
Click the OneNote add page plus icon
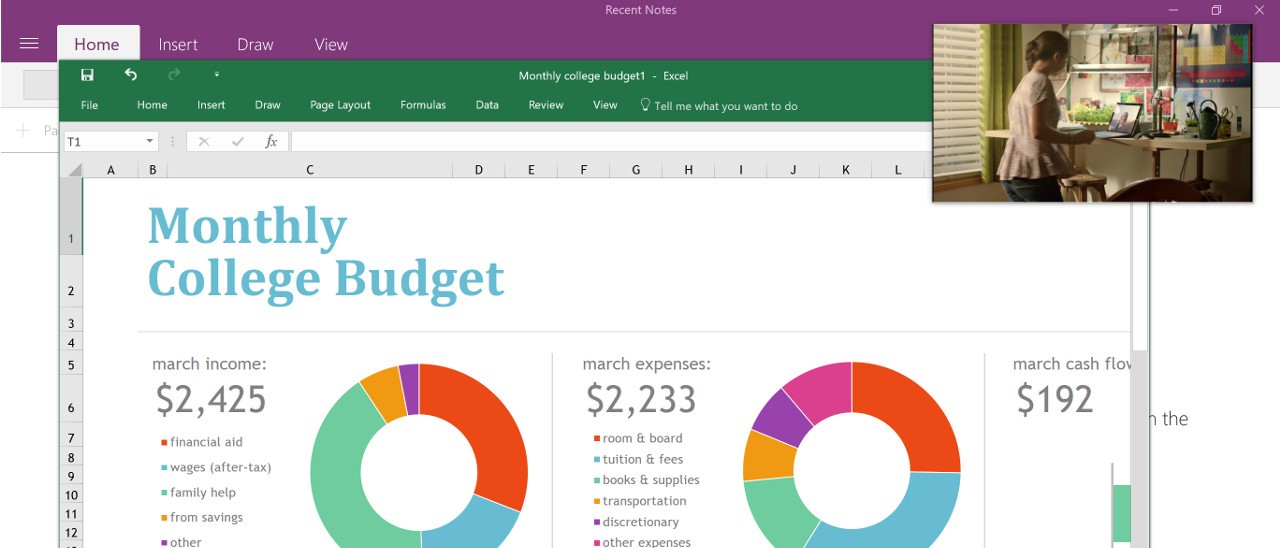(x=24, y=130)
